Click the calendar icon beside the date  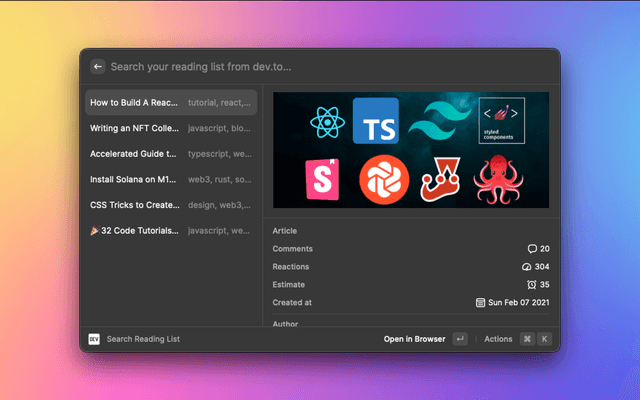click(481, 302)
